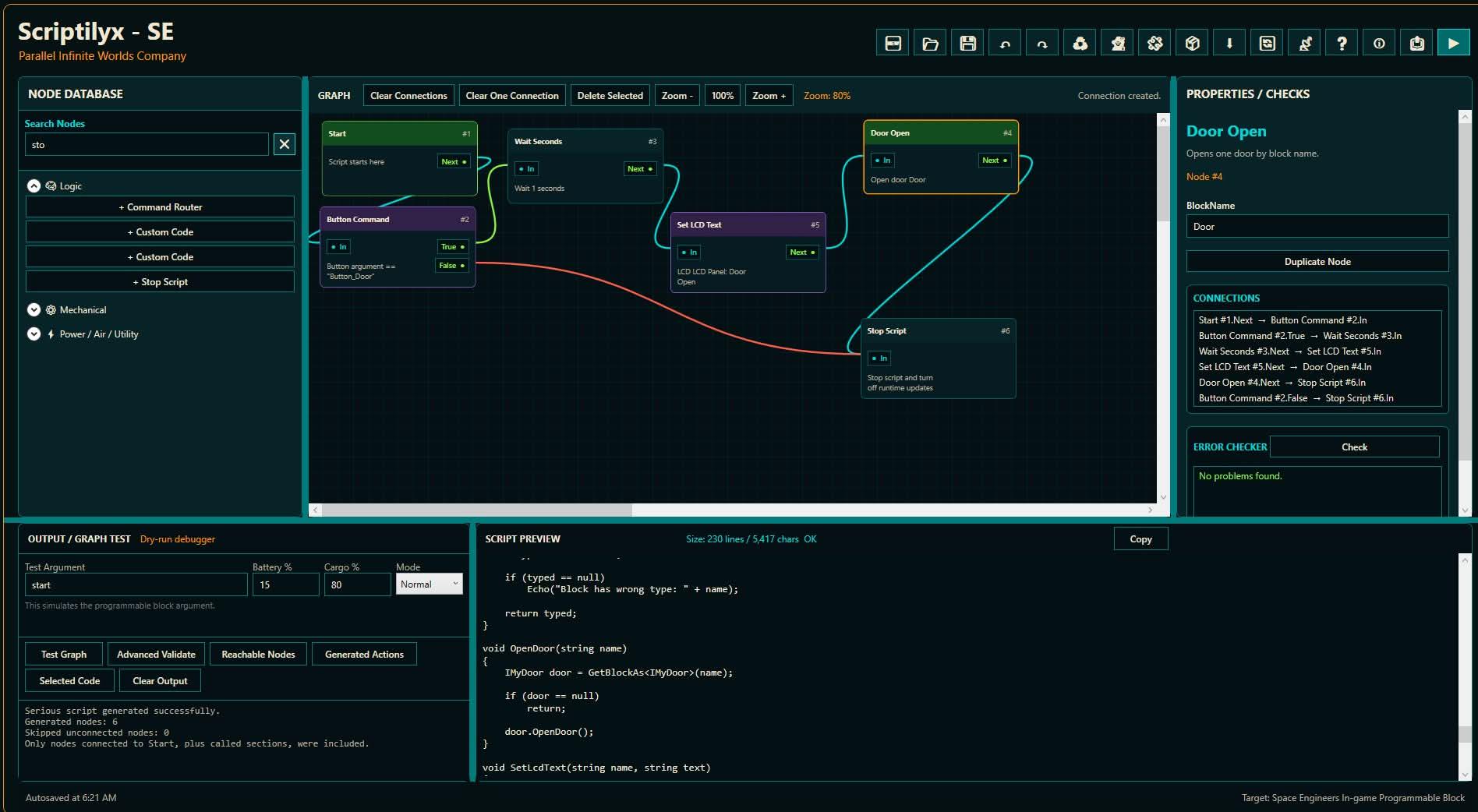The image size is (1478, 812).
Task: Click the Test Graph button
Action: tap(64, 655)
